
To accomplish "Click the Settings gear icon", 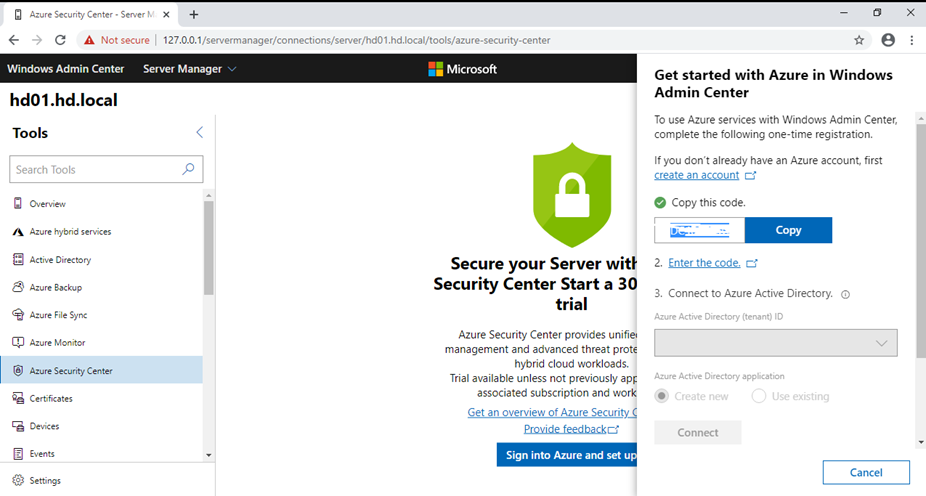I will tap(18, 480).
